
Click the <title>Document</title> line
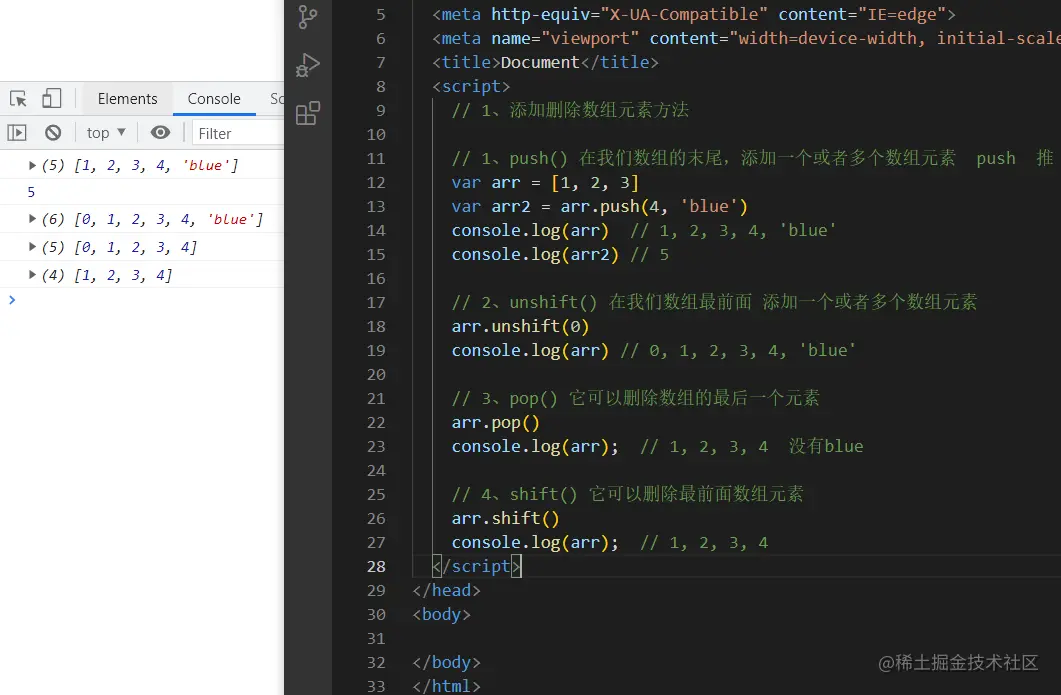pos(545,62)
